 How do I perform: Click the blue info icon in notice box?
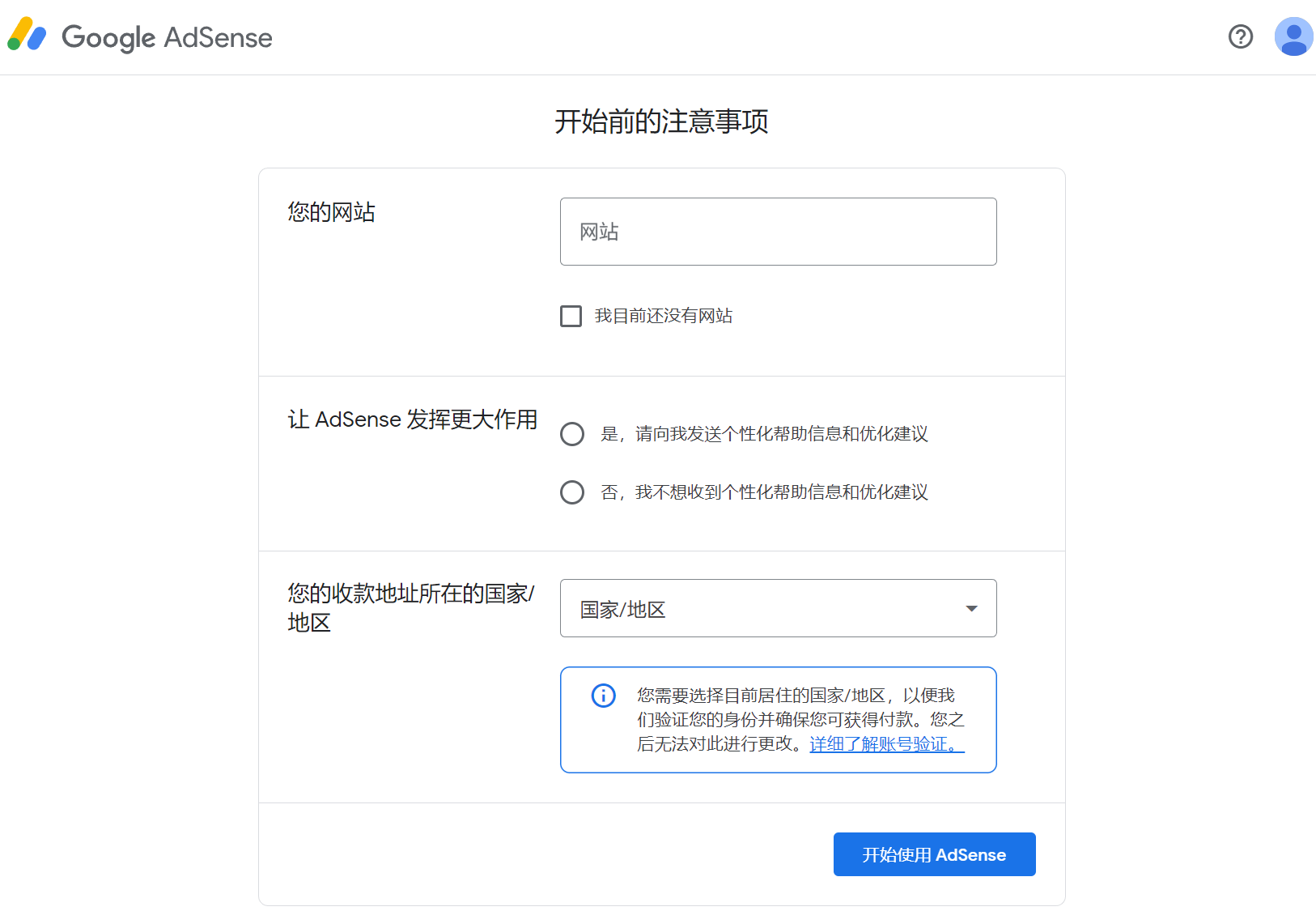603,696
